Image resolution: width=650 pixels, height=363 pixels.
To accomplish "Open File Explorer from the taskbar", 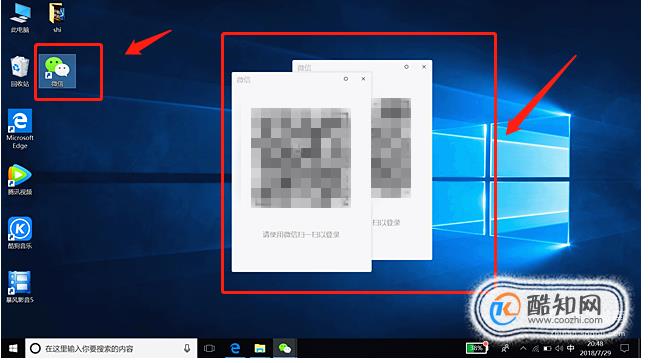I will coord(260,348).
